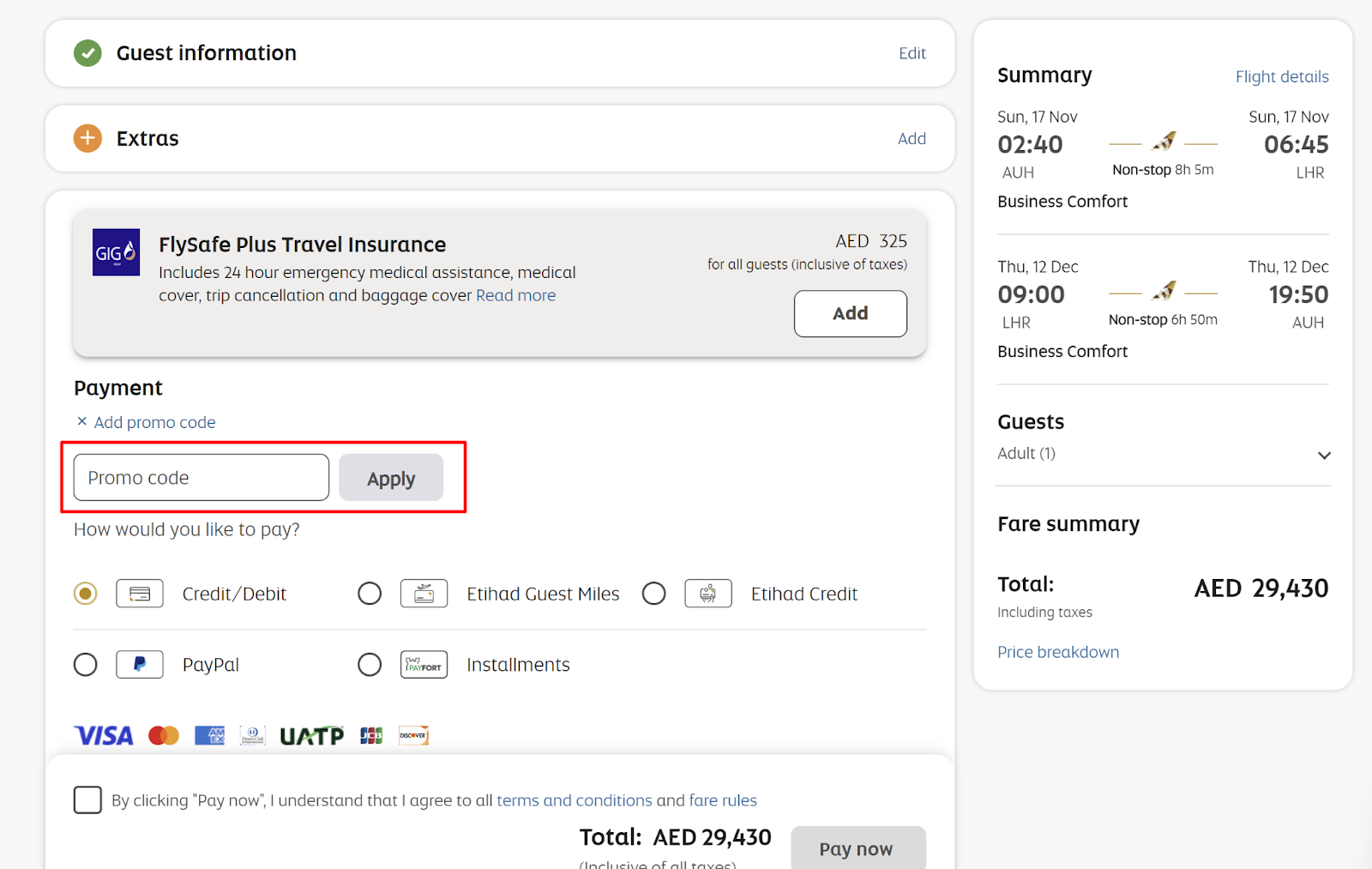
Task: Select the PayPal radio button
Action: click(86, 665)
